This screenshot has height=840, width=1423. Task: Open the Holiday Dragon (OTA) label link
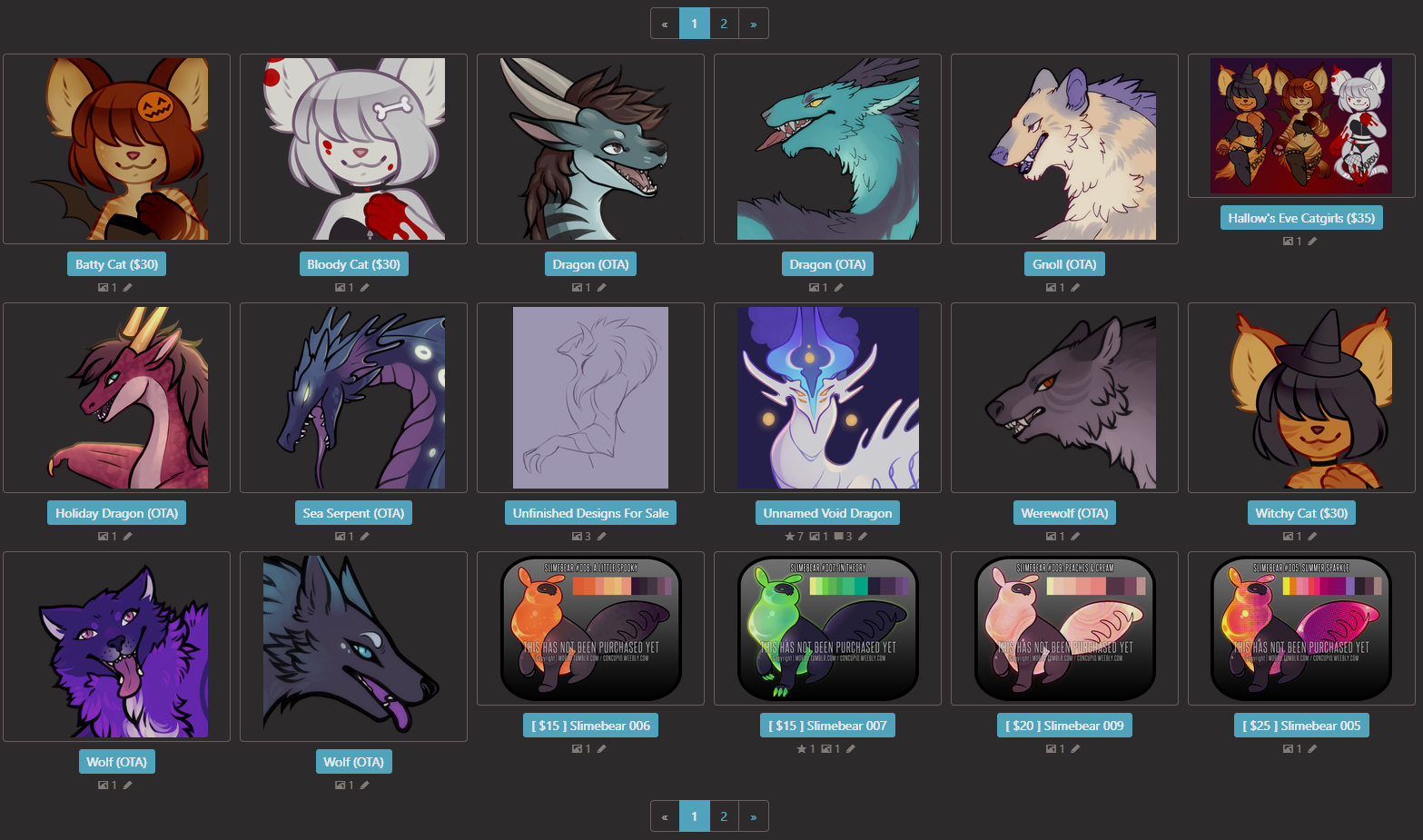click(x=116, y=513)
